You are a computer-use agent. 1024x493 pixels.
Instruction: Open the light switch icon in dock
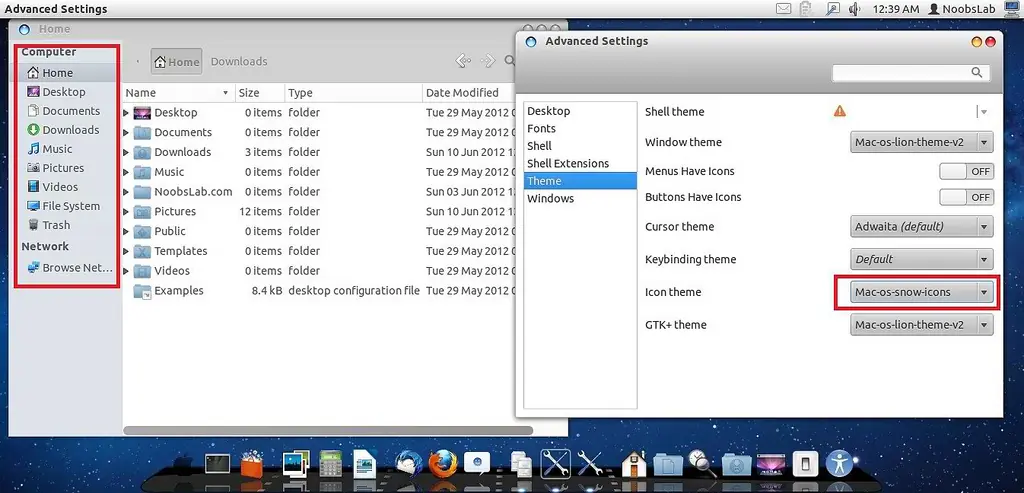coord(805,464)
